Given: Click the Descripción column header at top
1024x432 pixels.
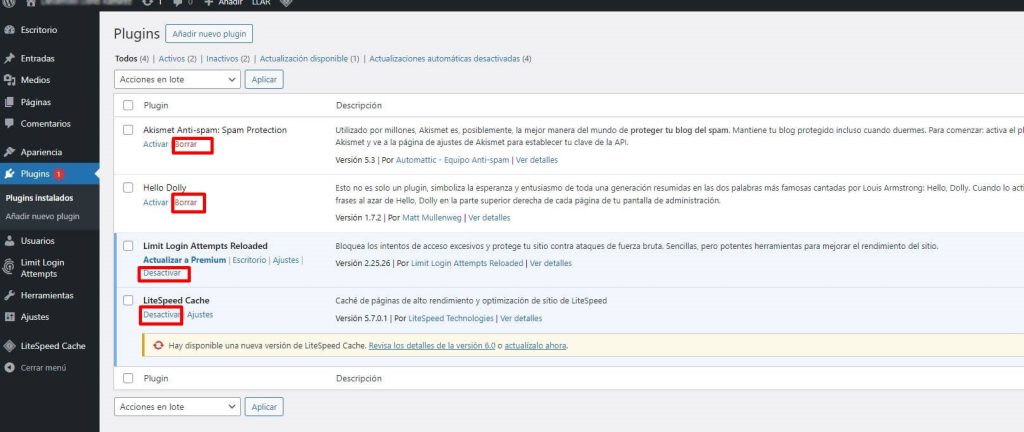Looking at the screenshot, I should (359, 105).
